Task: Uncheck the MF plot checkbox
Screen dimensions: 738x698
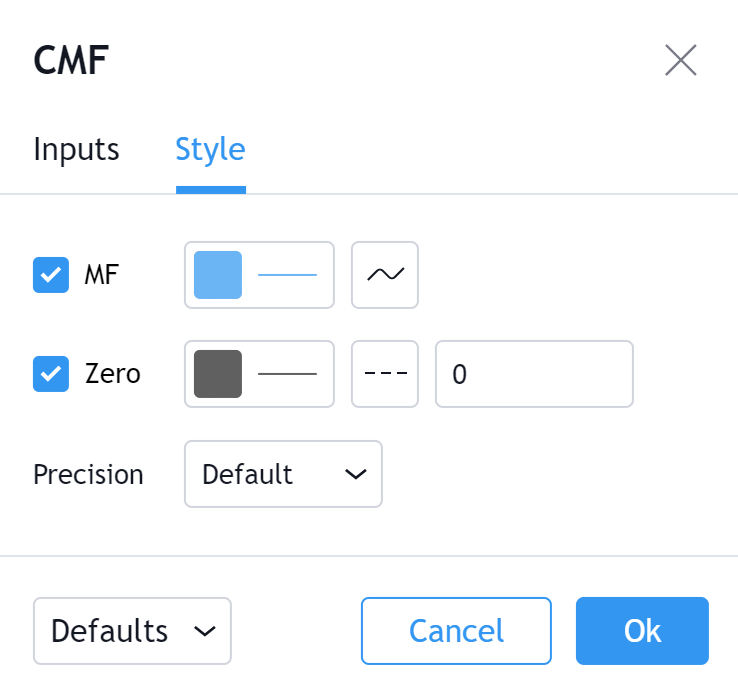Action: pos(51,275)
